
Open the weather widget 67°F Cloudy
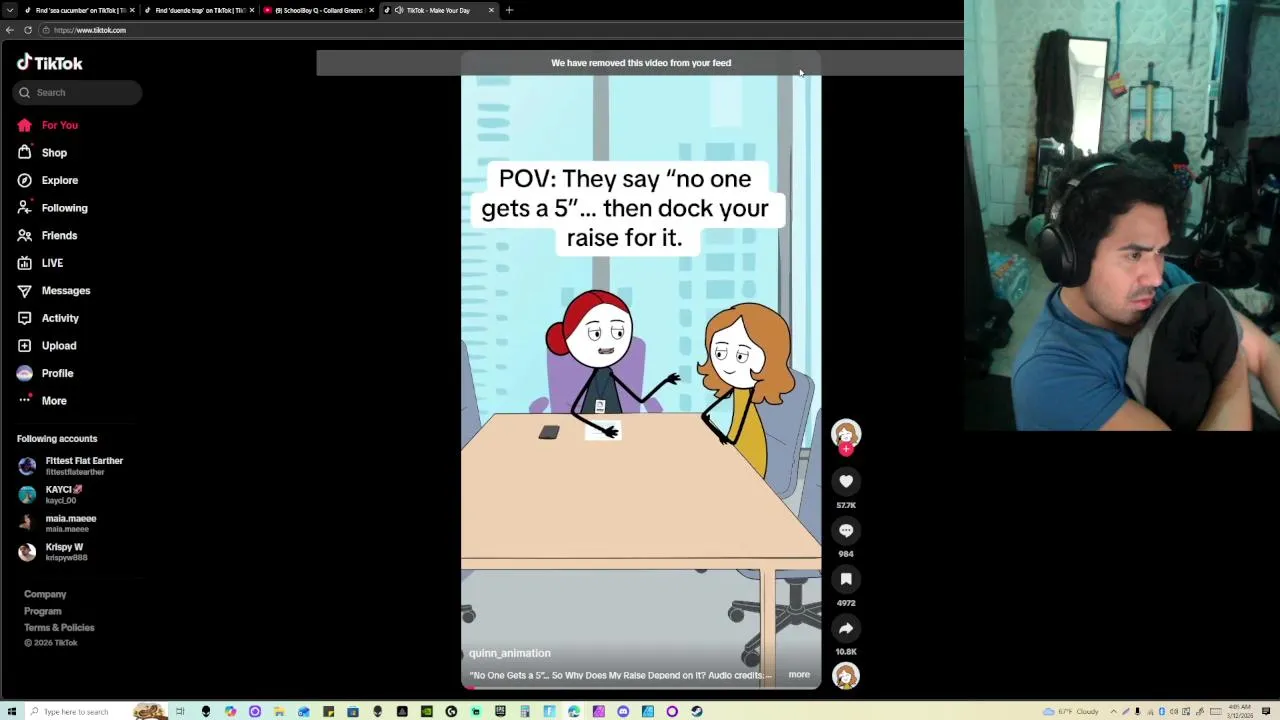tap(1071, 711)
